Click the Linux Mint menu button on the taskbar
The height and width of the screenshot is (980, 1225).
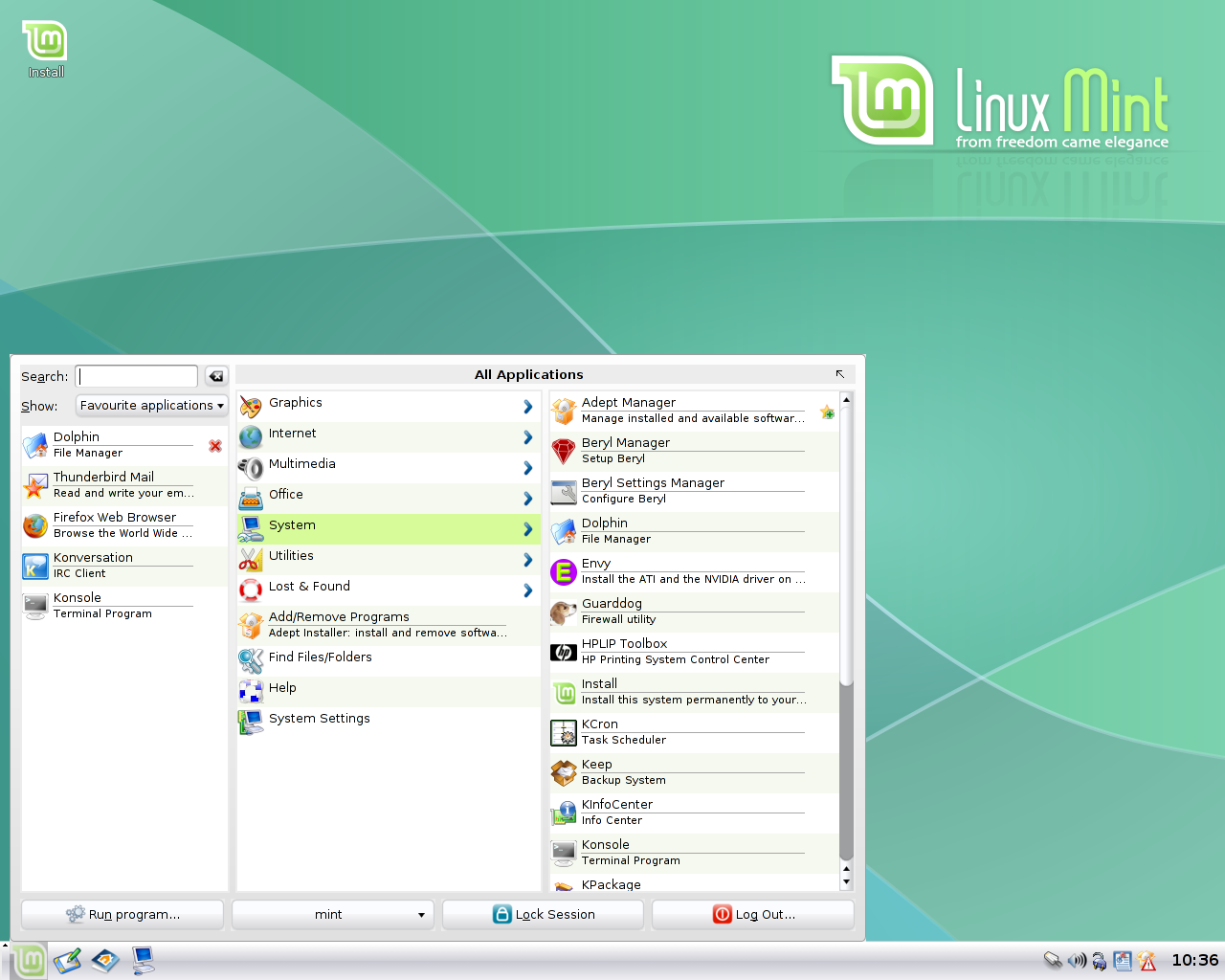coord(29,960)
